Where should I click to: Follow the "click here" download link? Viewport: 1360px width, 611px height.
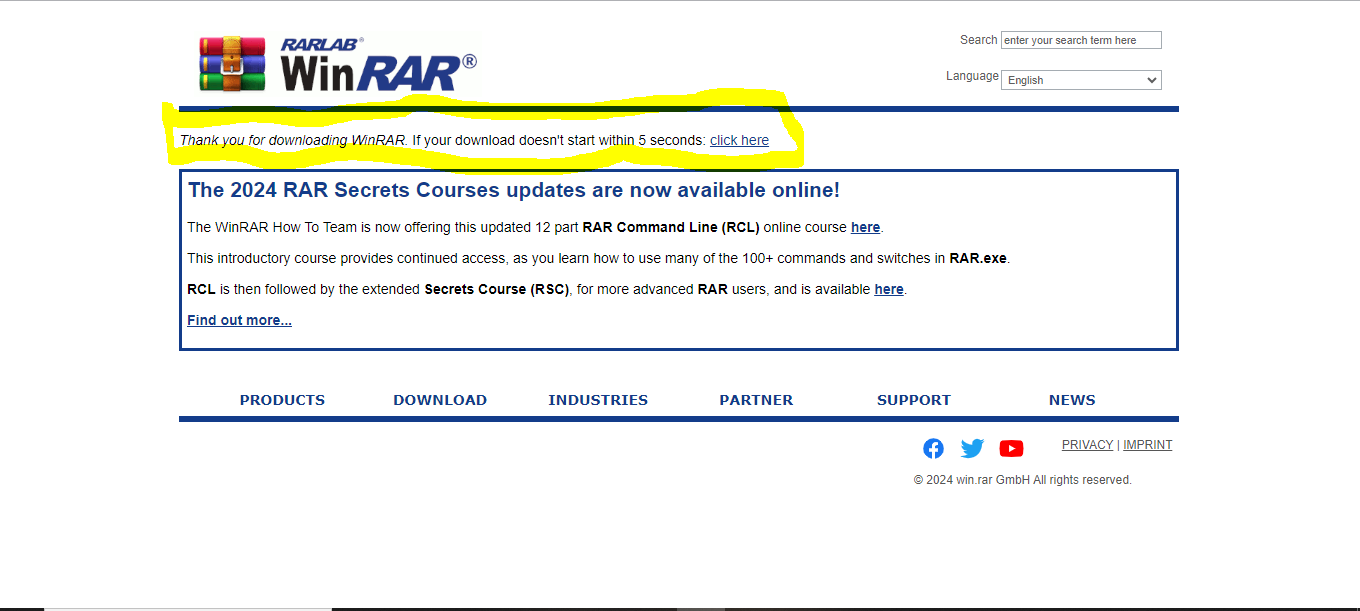(x=739, y=140)
